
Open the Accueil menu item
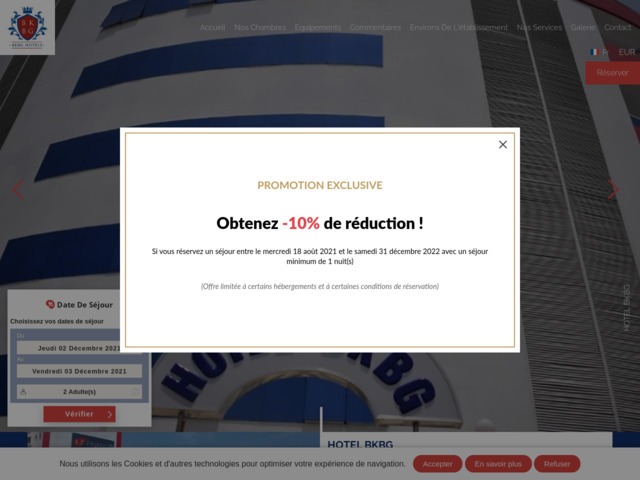212,28
